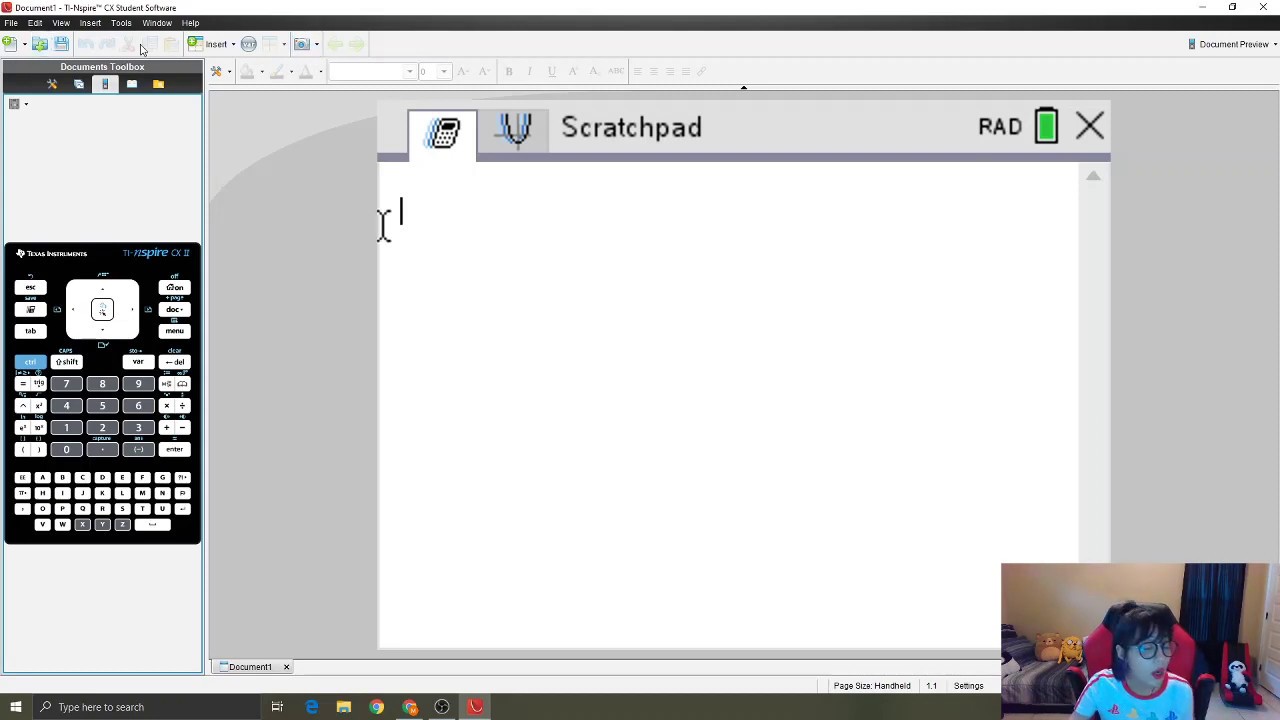The image size is (1280, 720).
Task: Open the Tools menu
Action: pos(121,23)
